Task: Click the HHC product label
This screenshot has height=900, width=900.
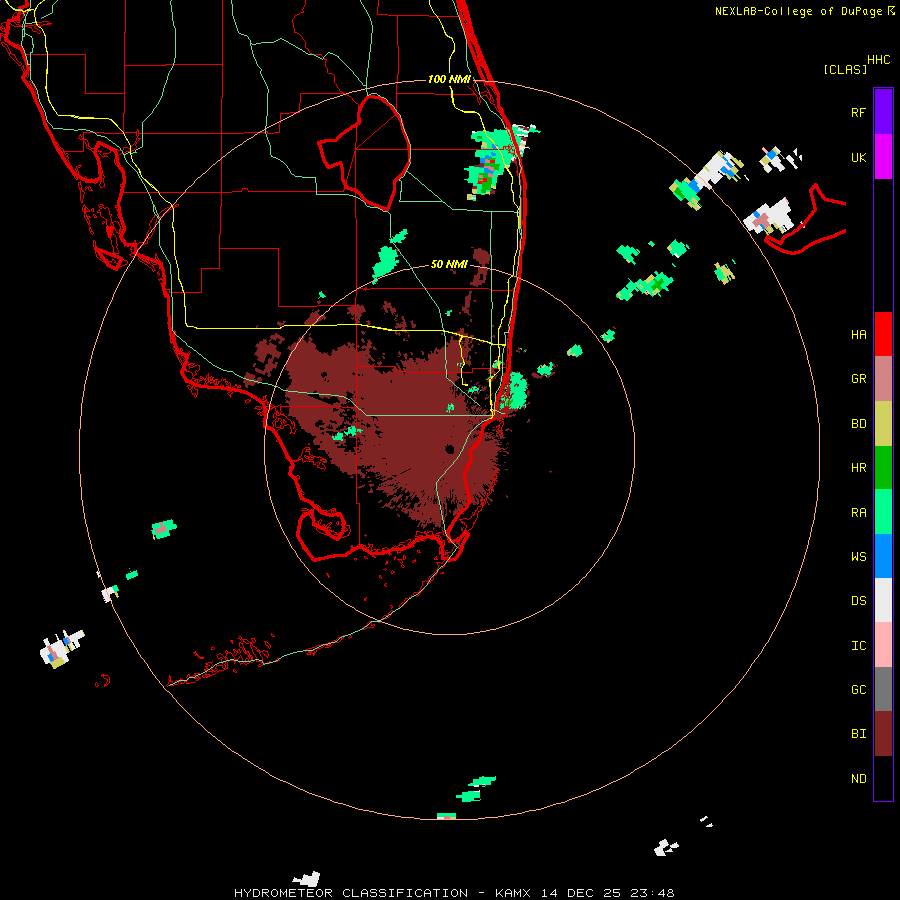Action: click(878, 60)
